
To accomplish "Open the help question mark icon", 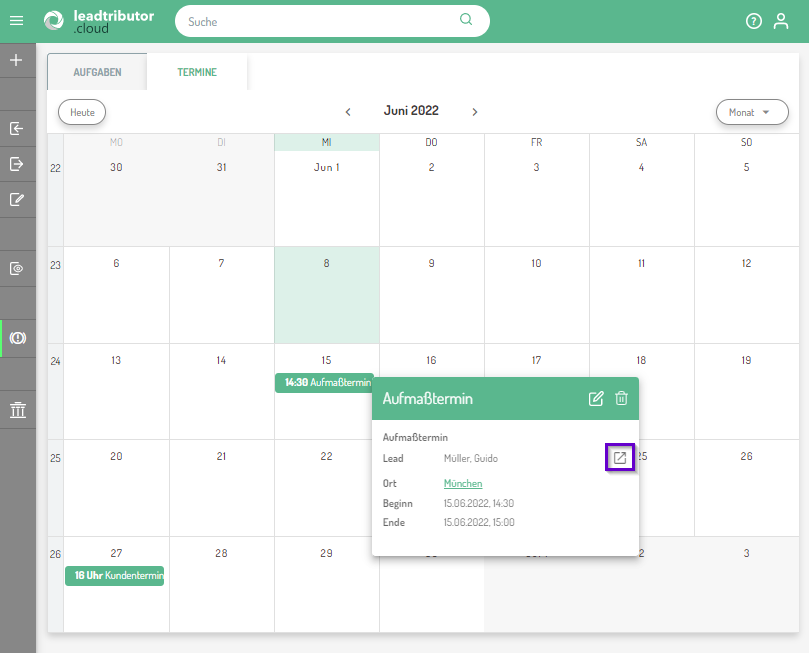I will [754, 21].
